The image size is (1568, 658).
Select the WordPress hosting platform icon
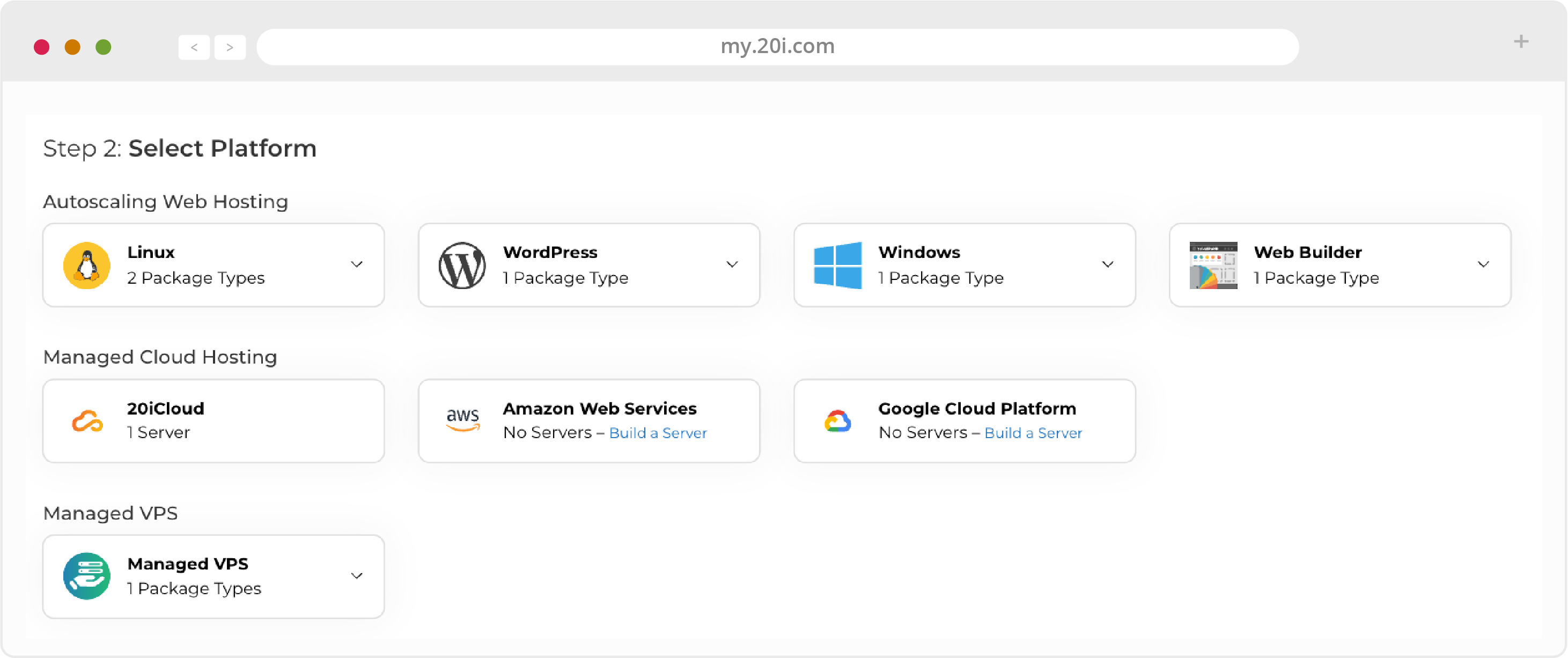(x=462, y=265)
